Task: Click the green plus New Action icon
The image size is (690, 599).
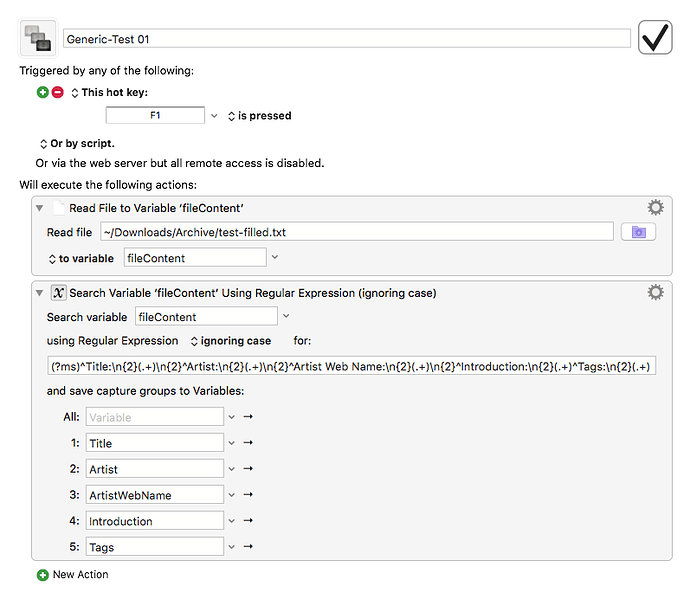Action: (x=43, y=575)
